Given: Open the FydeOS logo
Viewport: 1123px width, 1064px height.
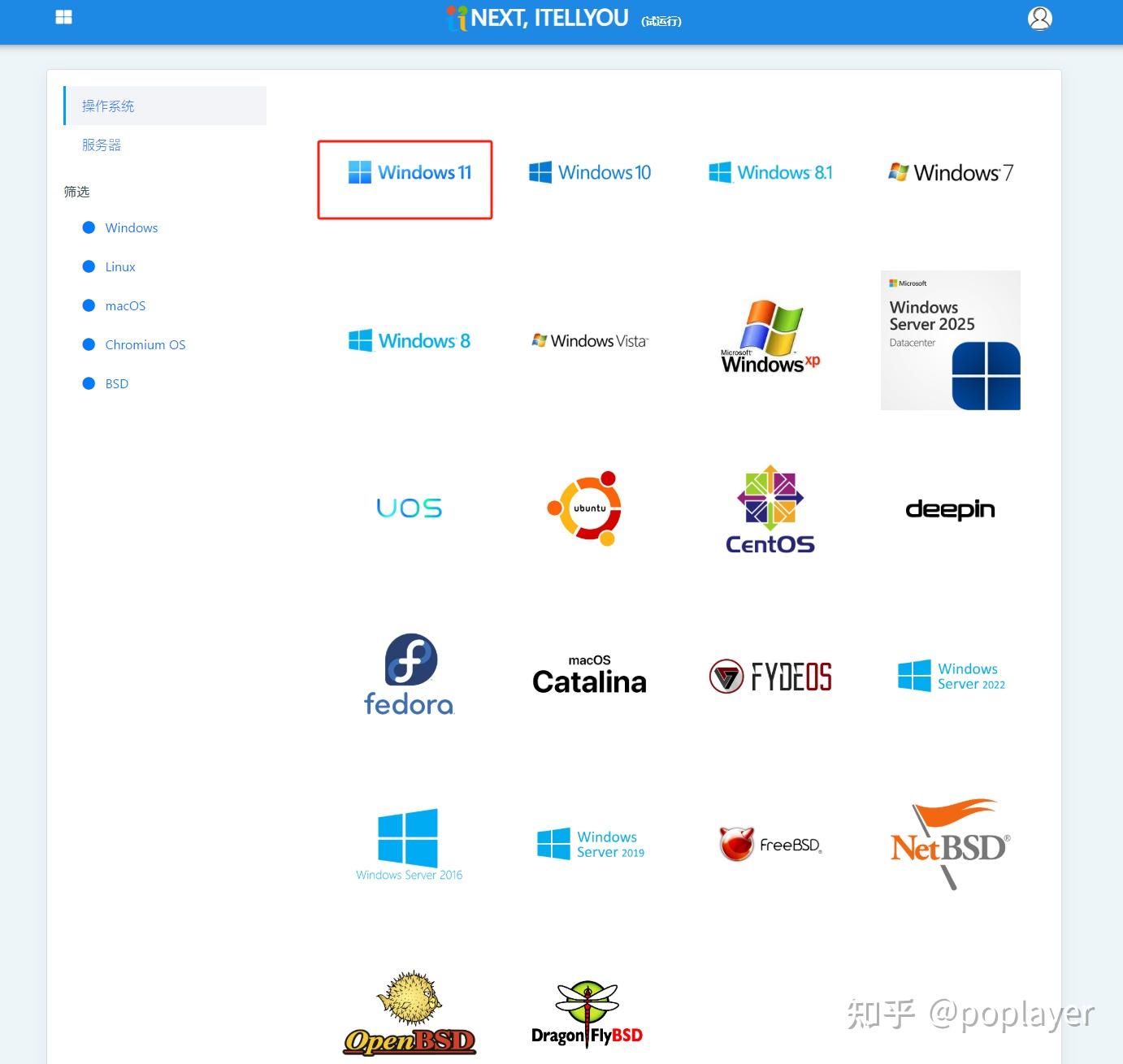Looking at the screenshot, I should pos(770,677).
